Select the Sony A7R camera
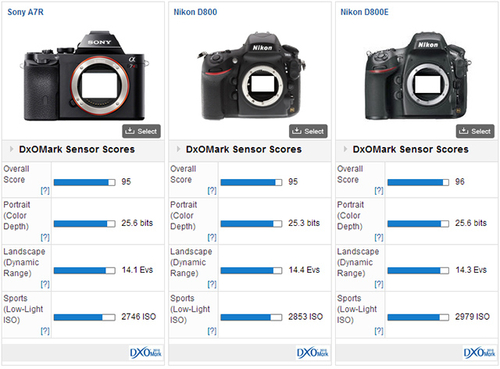500x369 pixels. 141,131
